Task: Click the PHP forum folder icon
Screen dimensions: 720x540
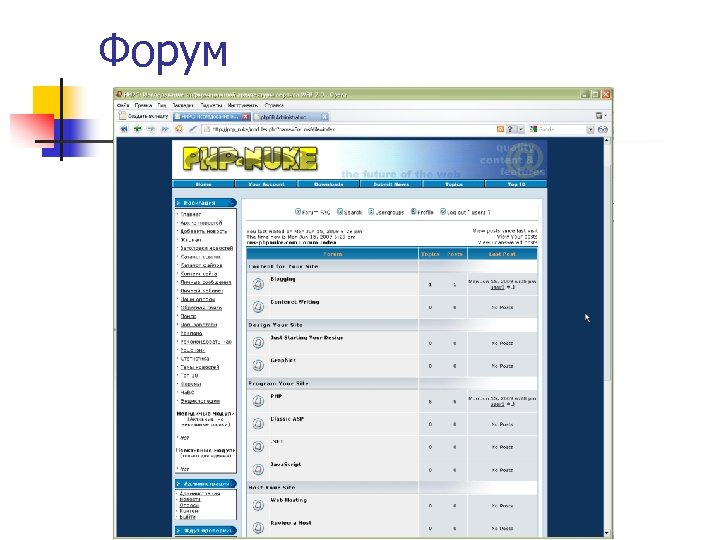Action: click(x=258, y=401)
